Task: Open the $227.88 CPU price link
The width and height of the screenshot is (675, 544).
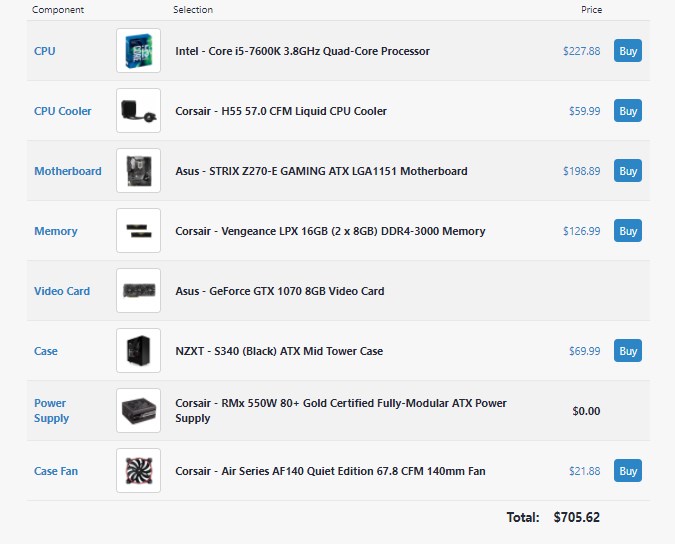Action: pos(581,51)
